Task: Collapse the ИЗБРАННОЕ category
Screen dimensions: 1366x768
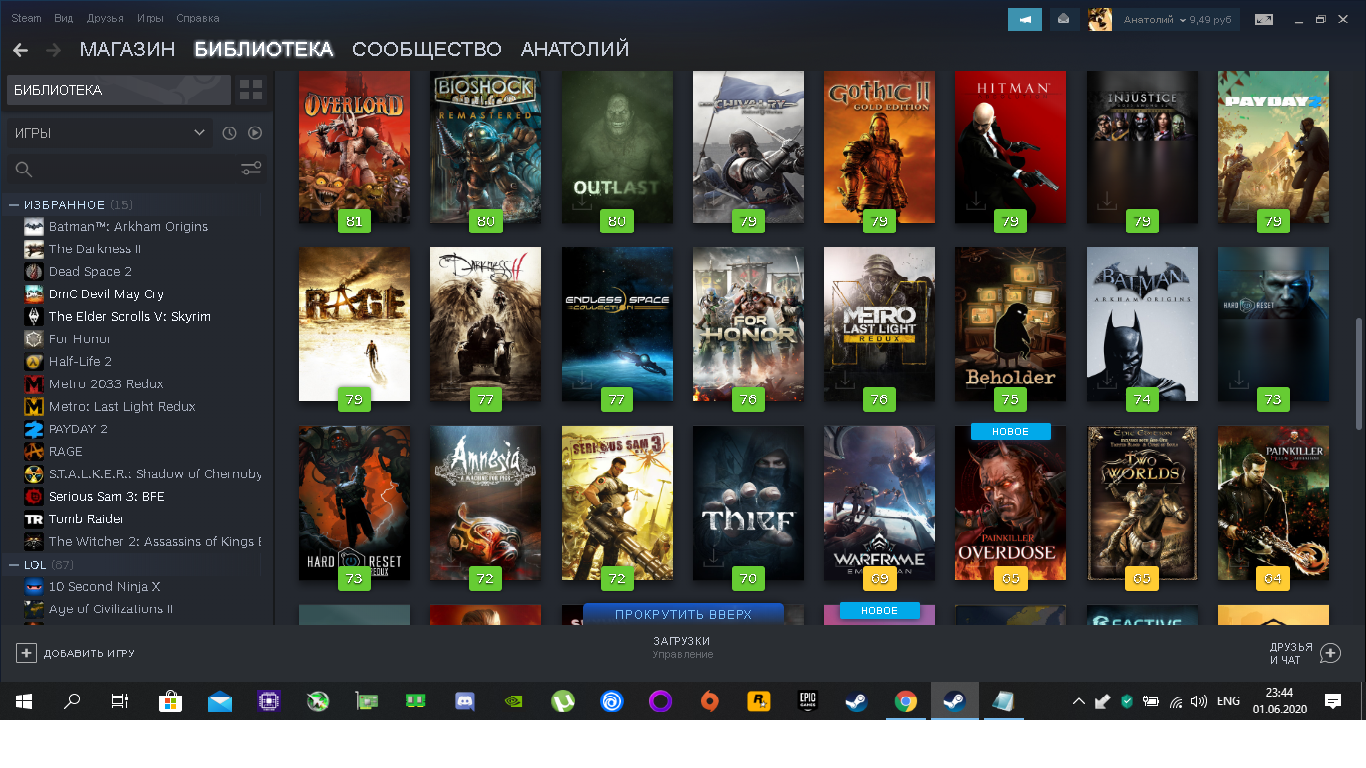Action: pyautogui.click(x=14, y=205)
